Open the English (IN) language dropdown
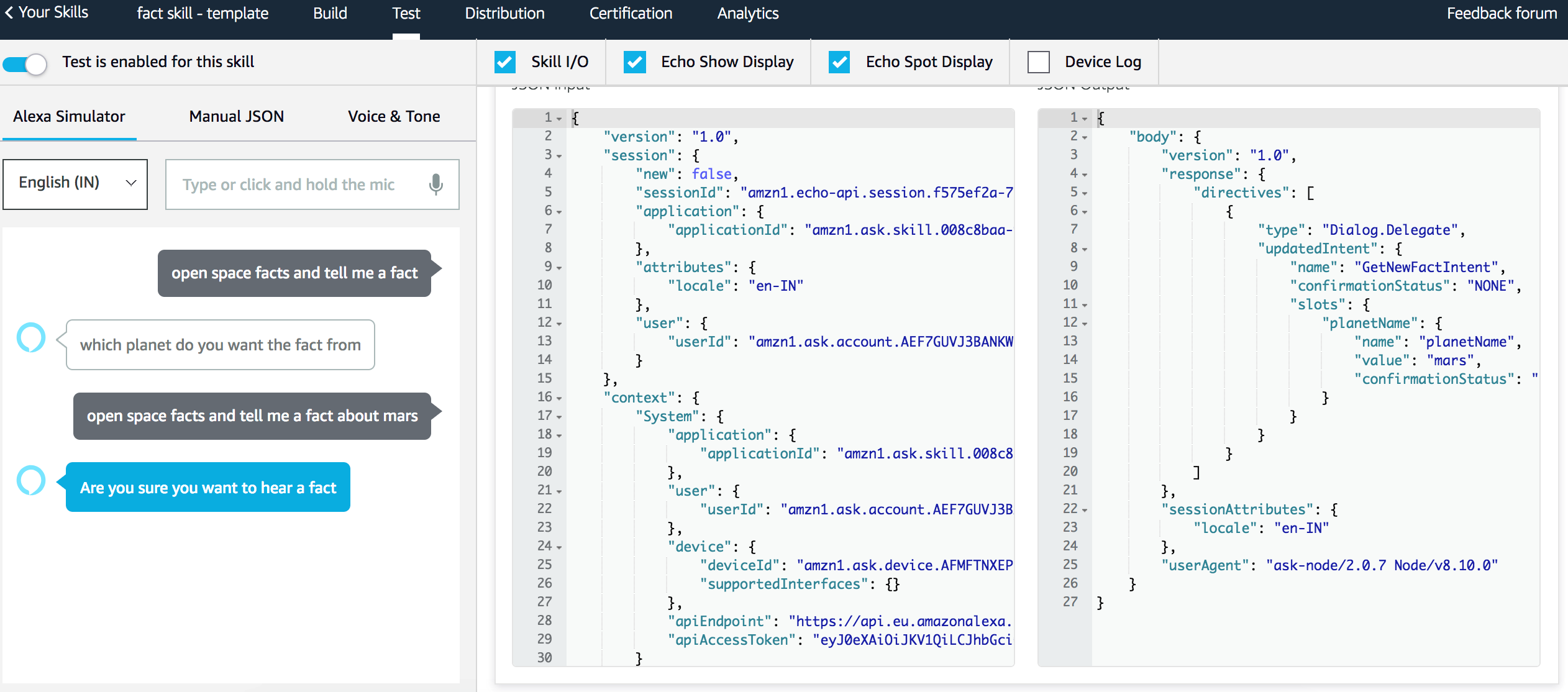The height and width of the screenshot is (692, 1568). point(75,183)
